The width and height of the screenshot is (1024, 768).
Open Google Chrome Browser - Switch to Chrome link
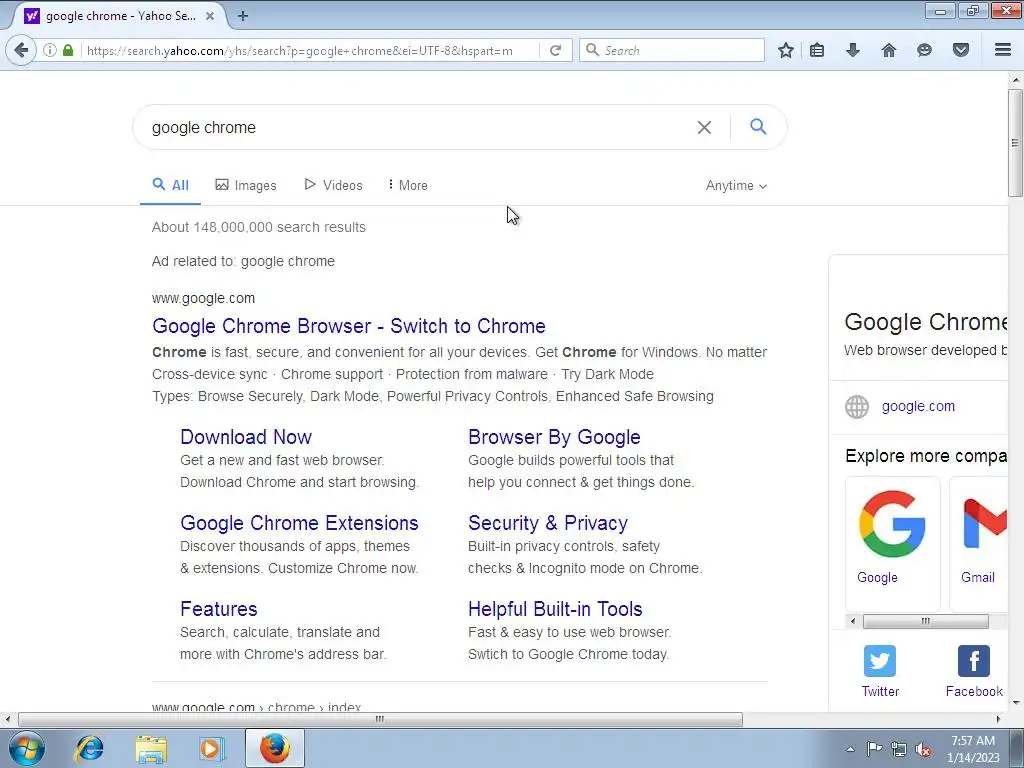point(349,326)
